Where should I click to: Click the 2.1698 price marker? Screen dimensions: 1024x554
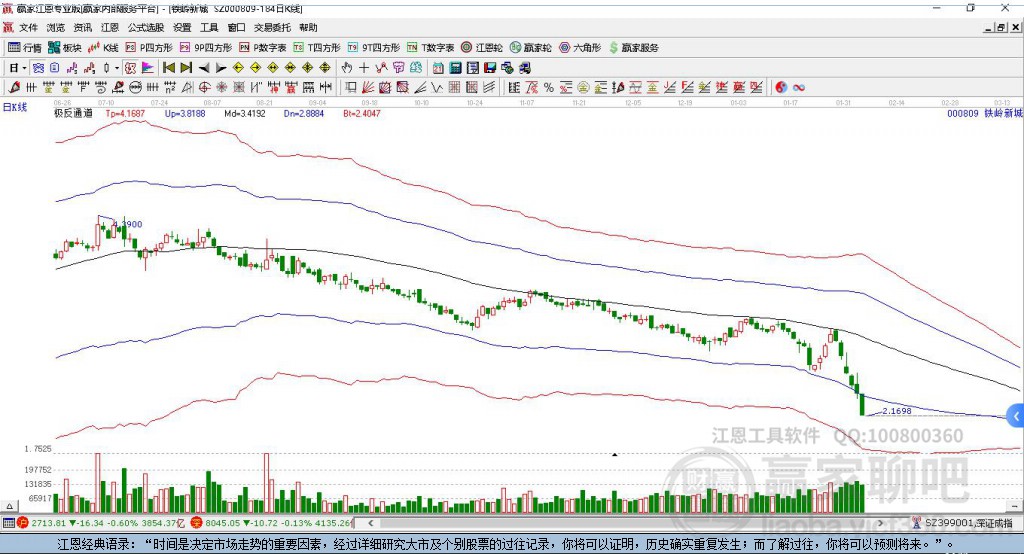(897, 411)
